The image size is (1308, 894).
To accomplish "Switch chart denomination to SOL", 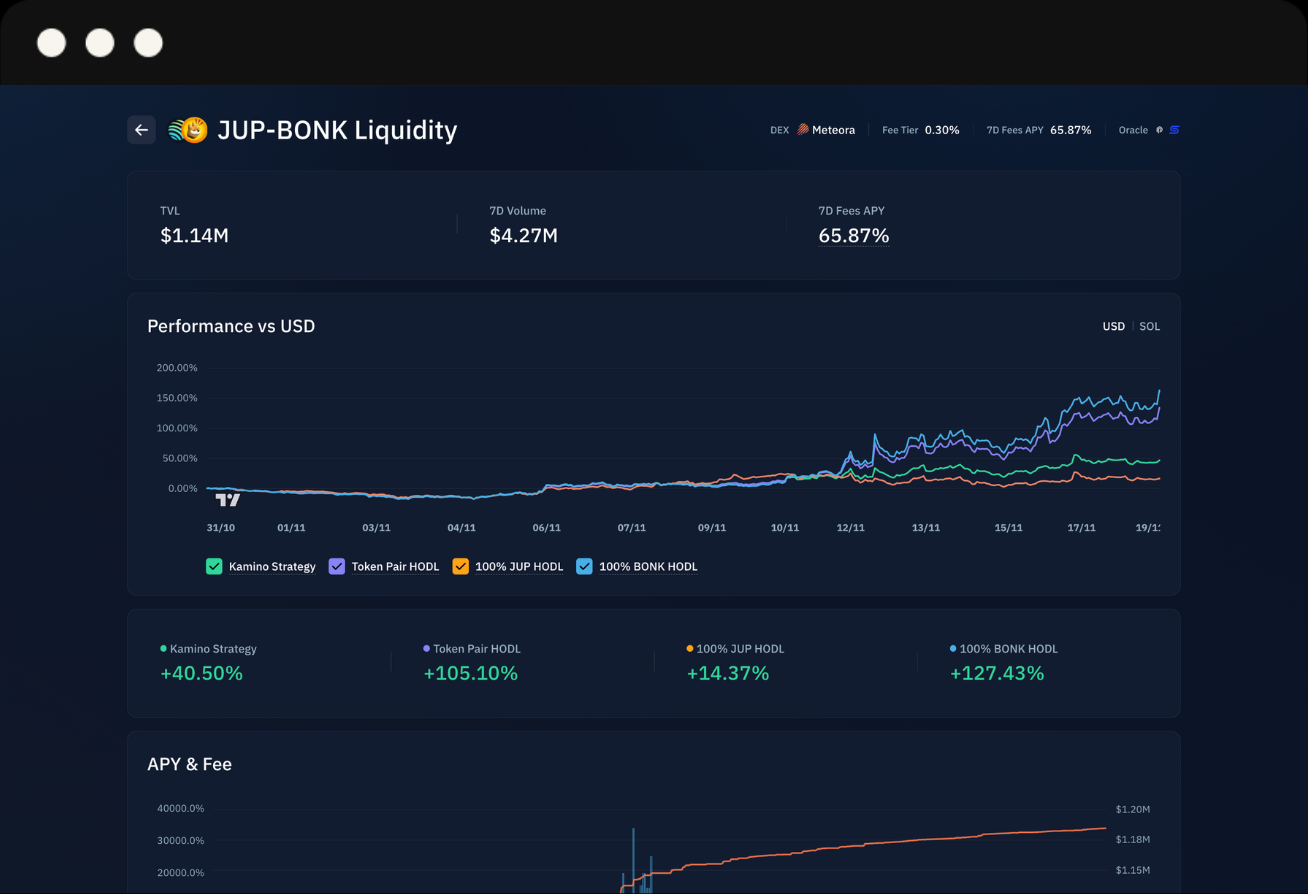I will [x=1150, y=327].
